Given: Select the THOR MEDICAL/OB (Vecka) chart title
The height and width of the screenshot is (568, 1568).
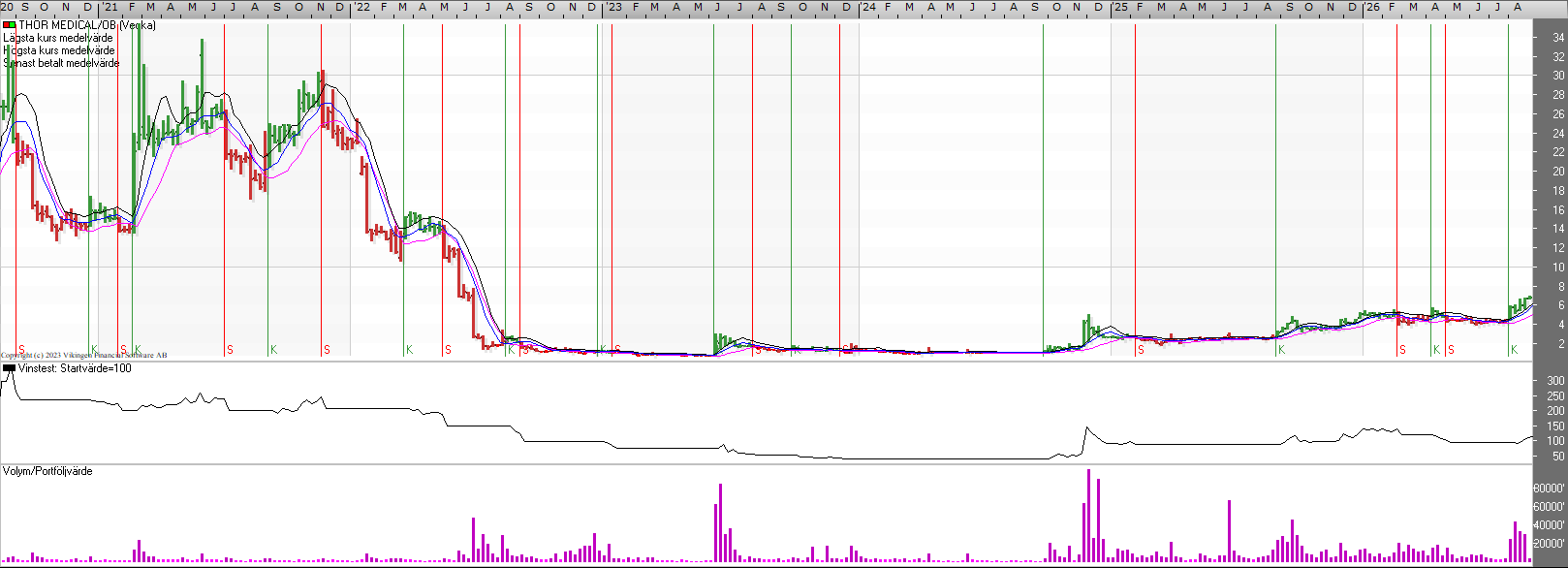Looking at the screenshot, I should coord(87,25).
